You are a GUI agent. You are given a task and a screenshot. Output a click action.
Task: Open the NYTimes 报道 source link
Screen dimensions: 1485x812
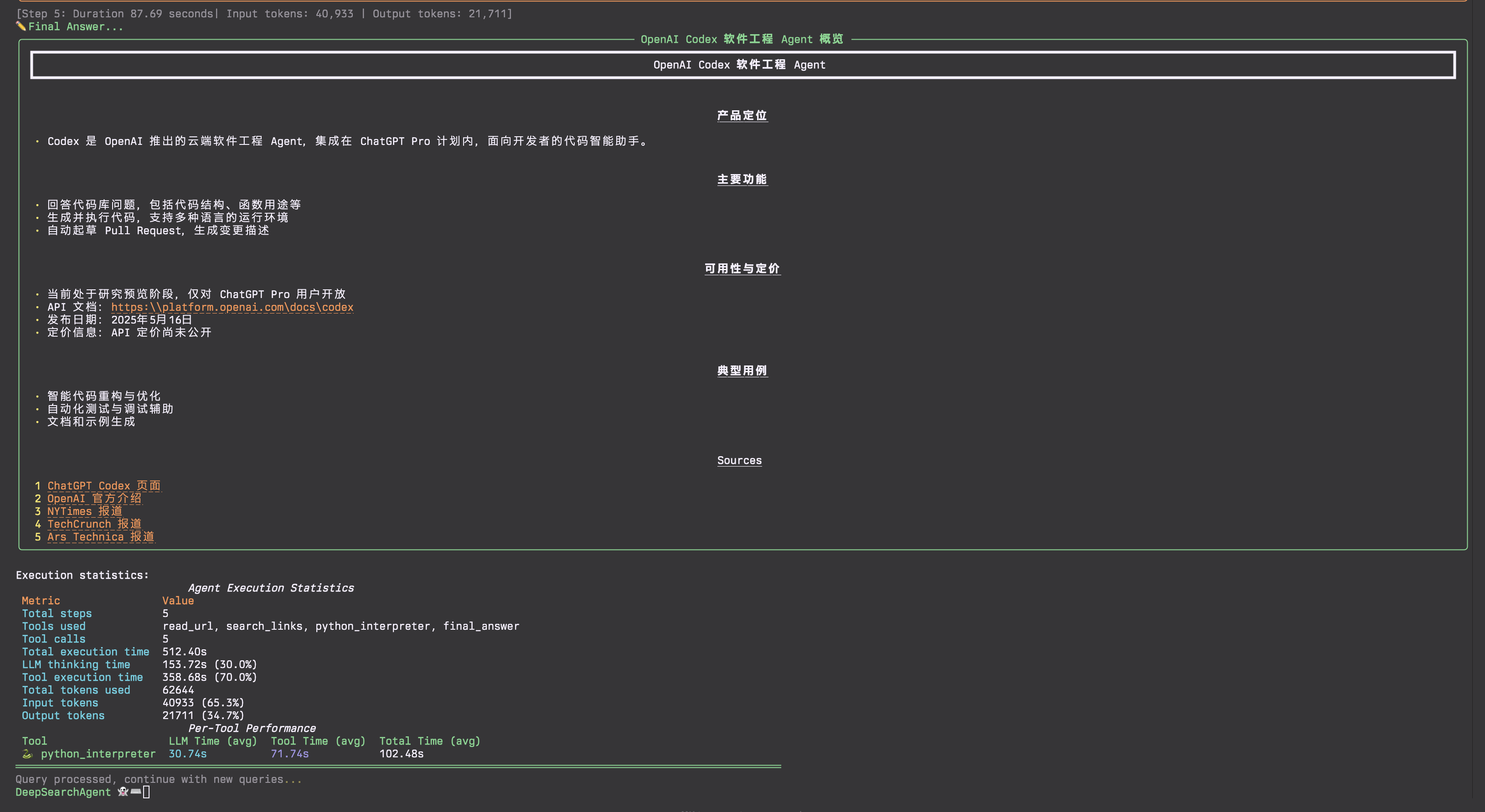pyautogui.click(x=85, y=511)
